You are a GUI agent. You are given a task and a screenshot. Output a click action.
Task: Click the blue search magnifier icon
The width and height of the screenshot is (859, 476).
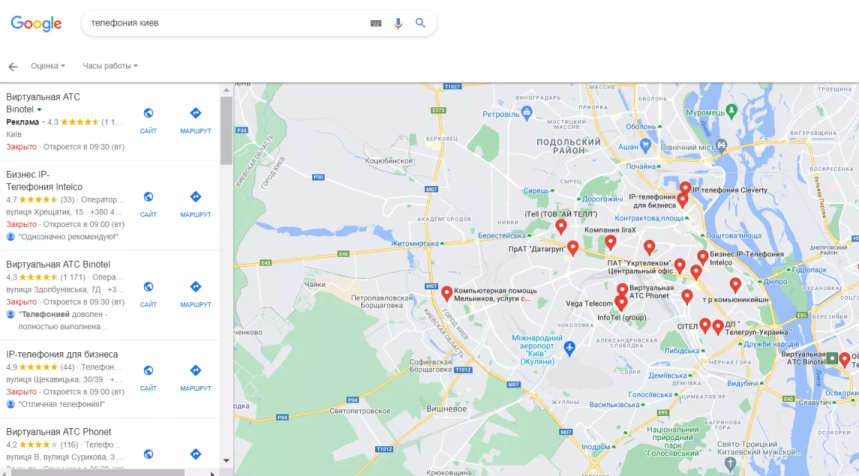click(420, 23)
